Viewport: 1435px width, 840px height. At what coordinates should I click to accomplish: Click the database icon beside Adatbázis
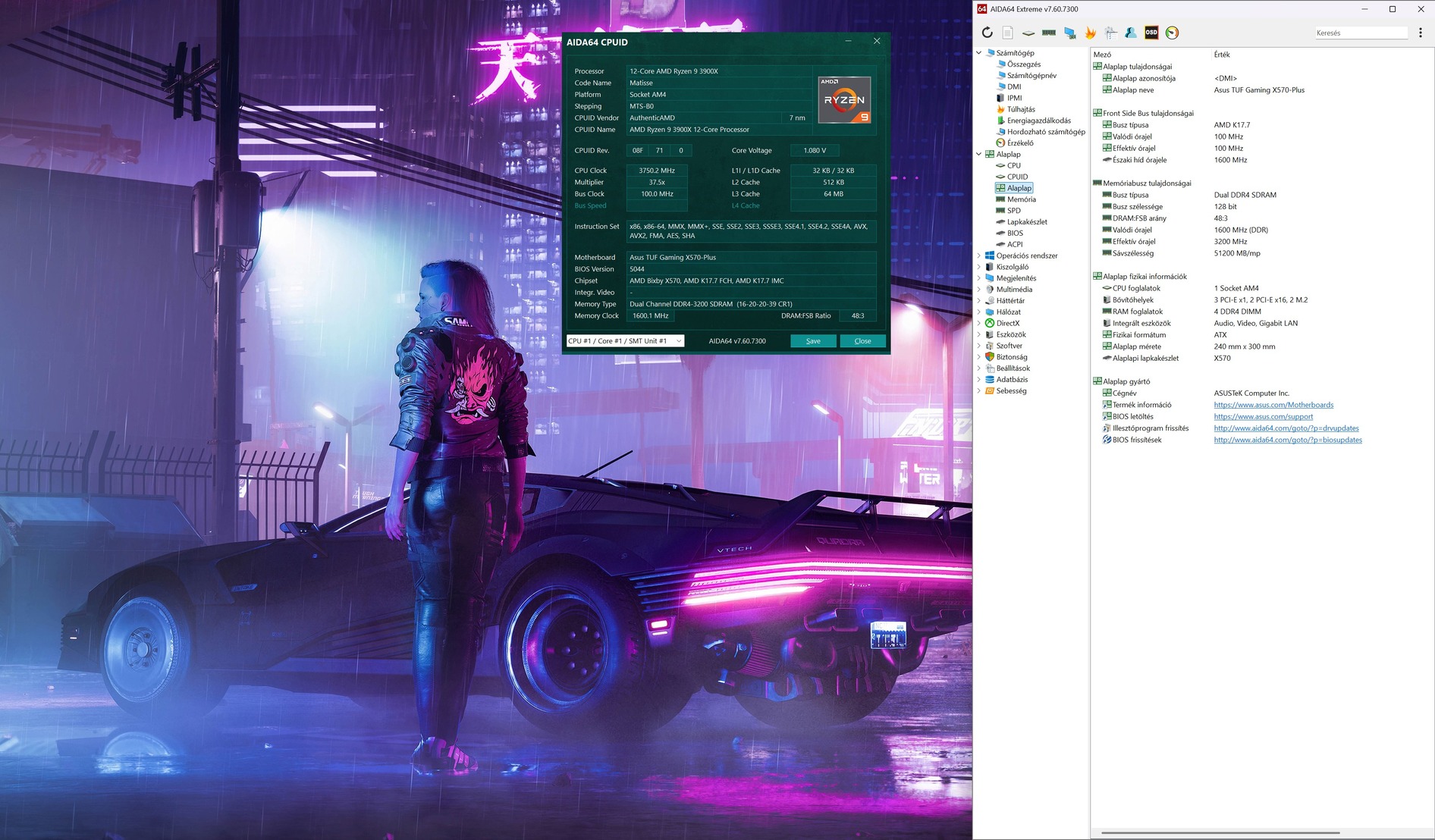(x=990, y=379)
